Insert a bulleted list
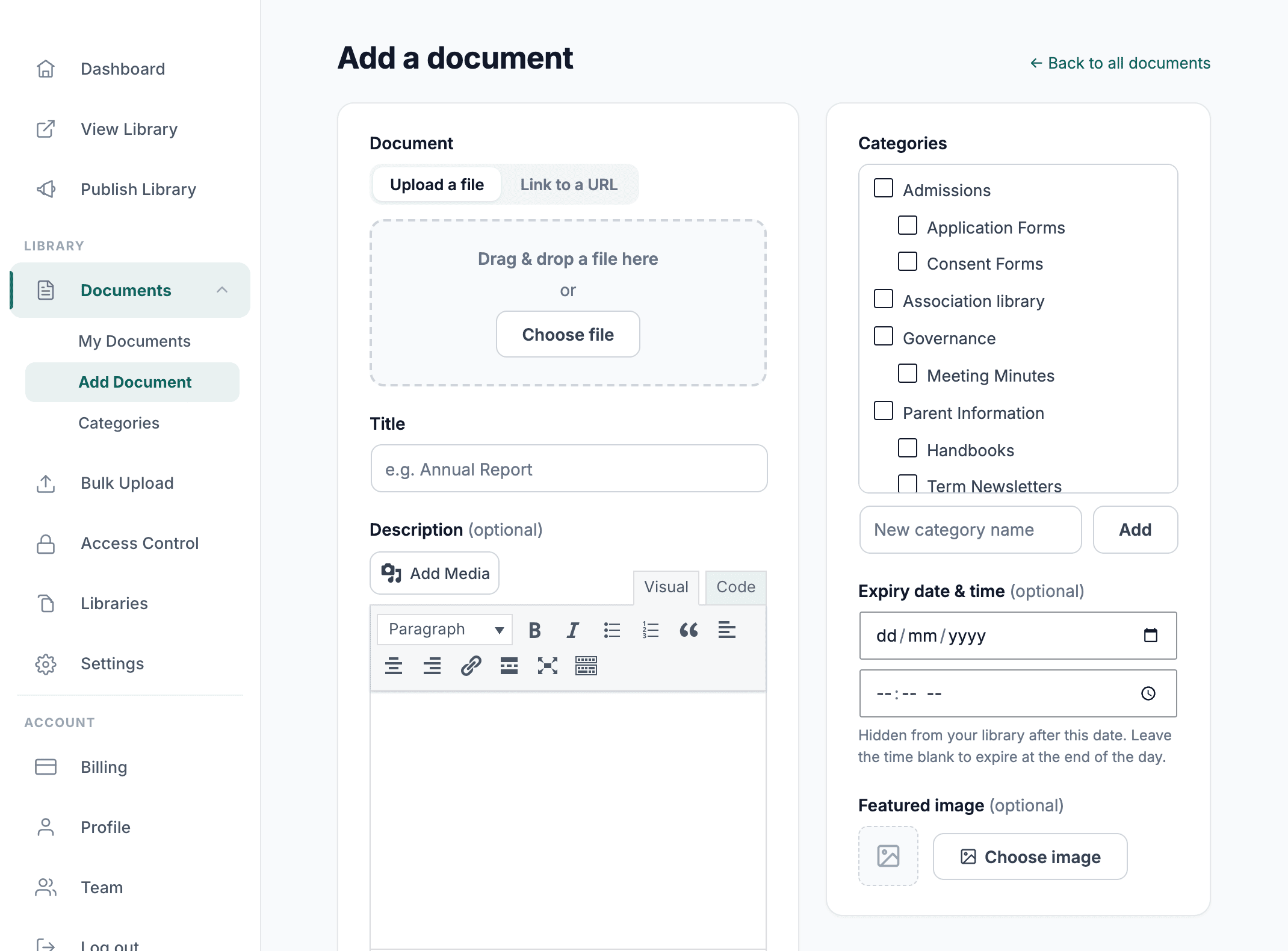Viewport: 1288px width, 951px height. pyautogui.click(x=612, y=630)
